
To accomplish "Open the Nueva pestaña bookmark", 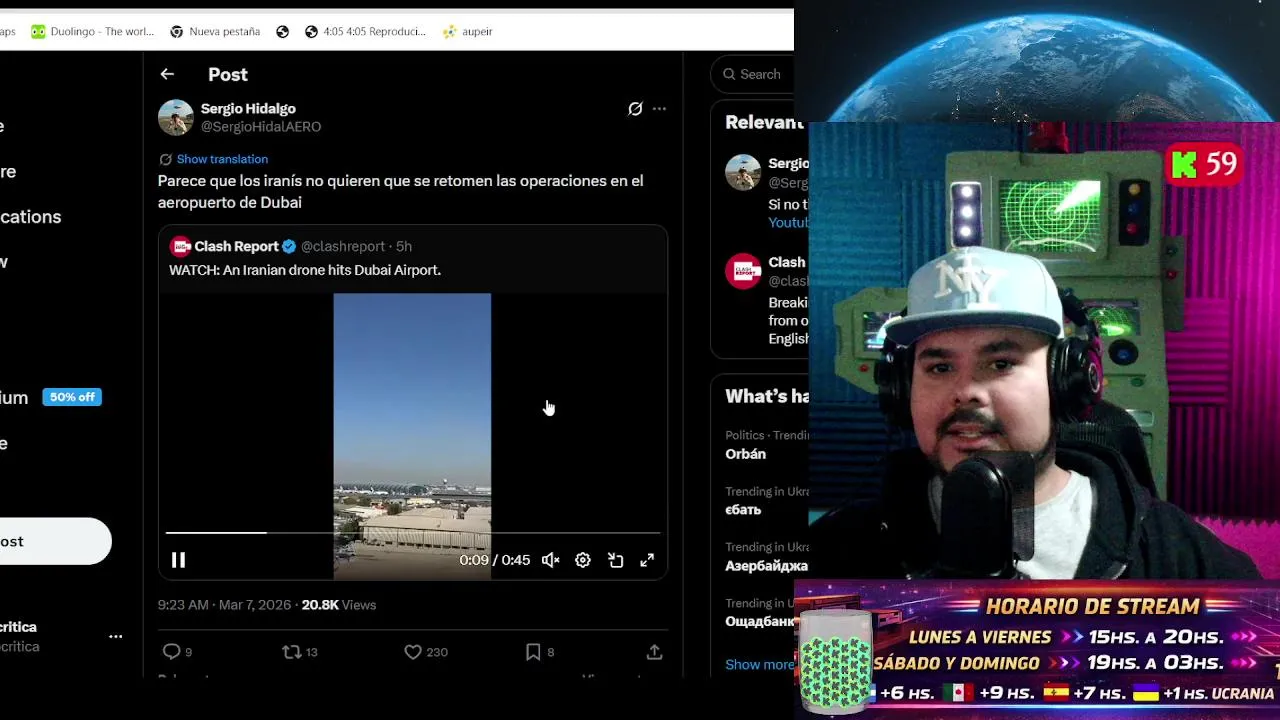I will (x=215, y=31).
